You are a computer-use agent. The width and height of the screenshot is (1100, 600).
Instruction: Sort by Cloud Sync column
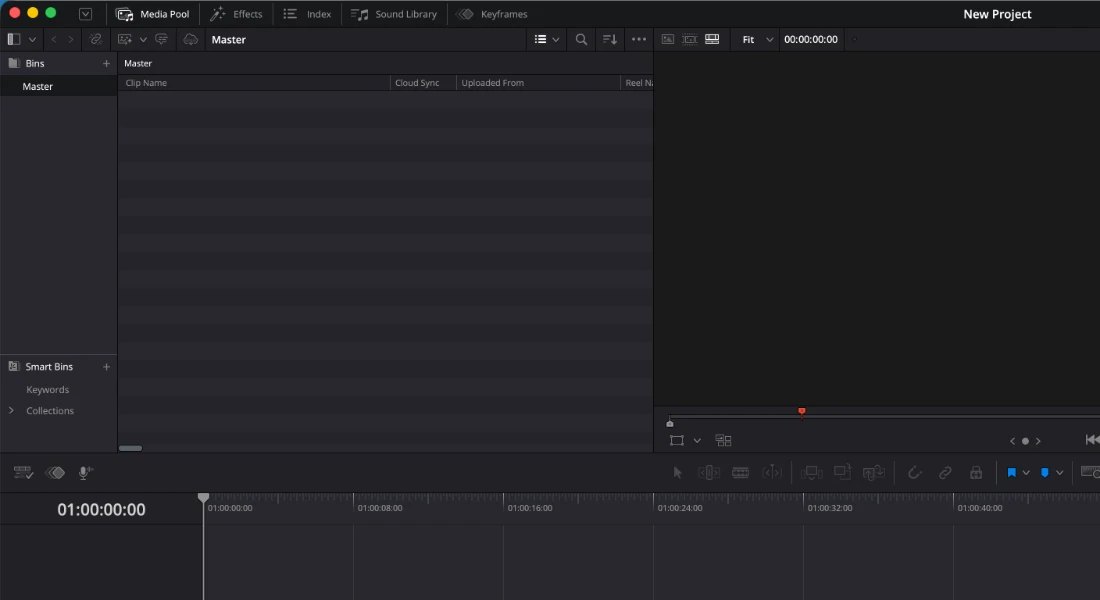(417, 83)
